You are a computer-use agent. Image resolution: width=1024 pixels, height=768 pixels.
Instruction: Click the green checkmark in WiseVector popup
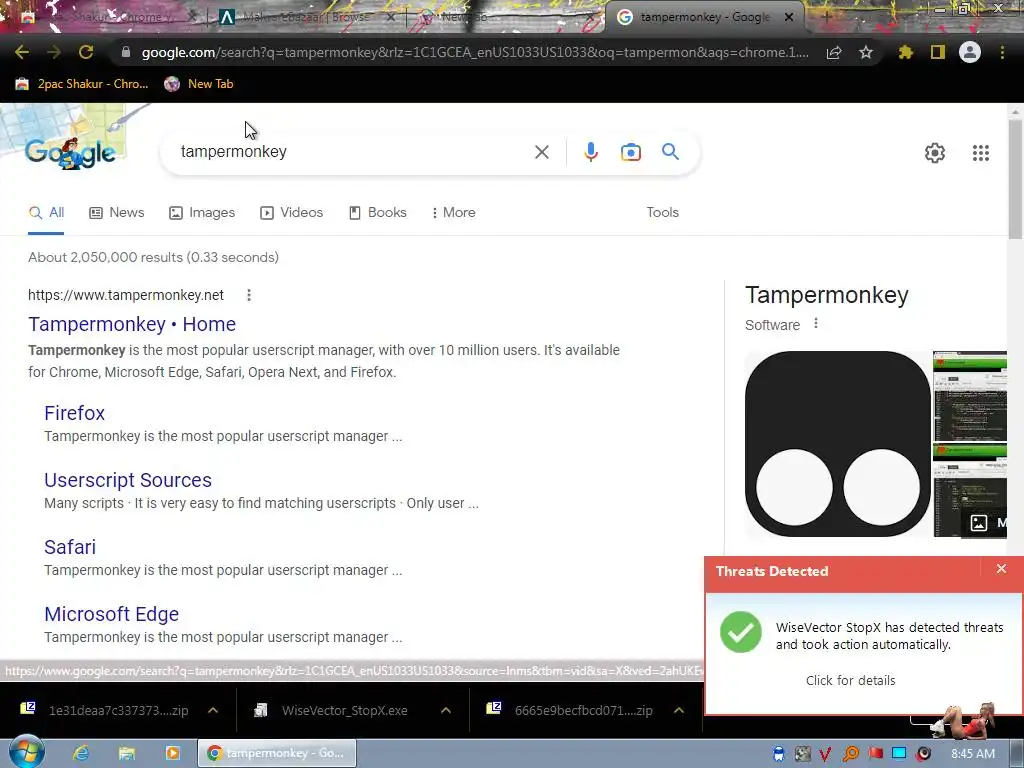pyautogui.click(x=741, y=632)
